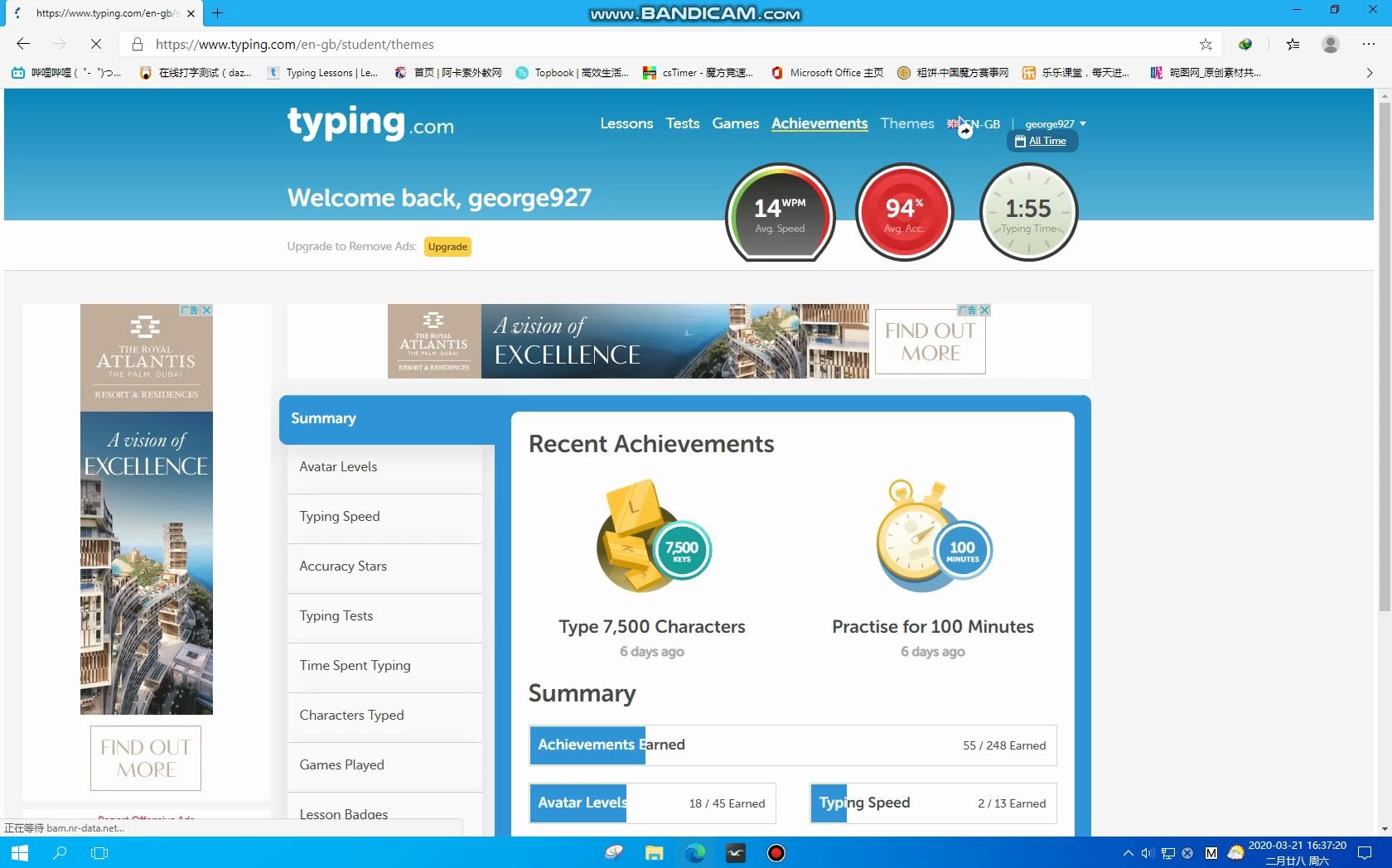This screenshot has height=868, width=1392.
Task: Open the notification centre icon
Action: 1365,853
